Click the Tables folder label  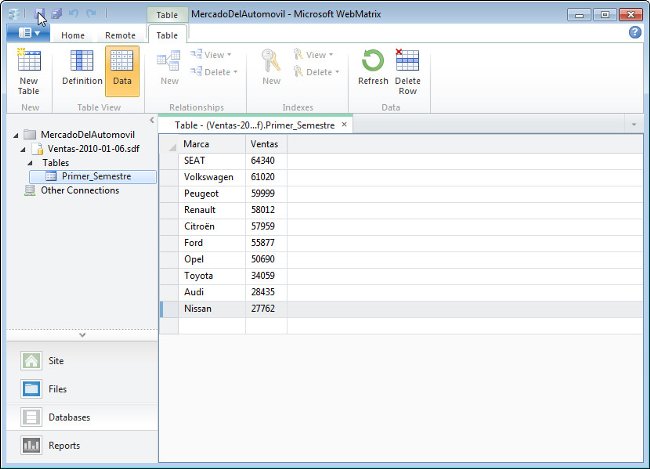click(x=56, y=163)
